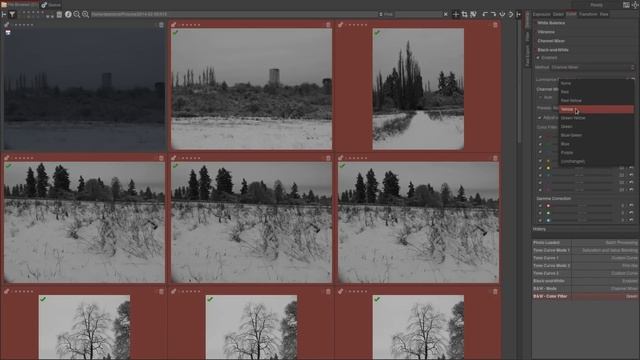Screen dimensions: 640x360
Task: Choose Blue-Green from color filter list
Action: click(x=596, y=135)
